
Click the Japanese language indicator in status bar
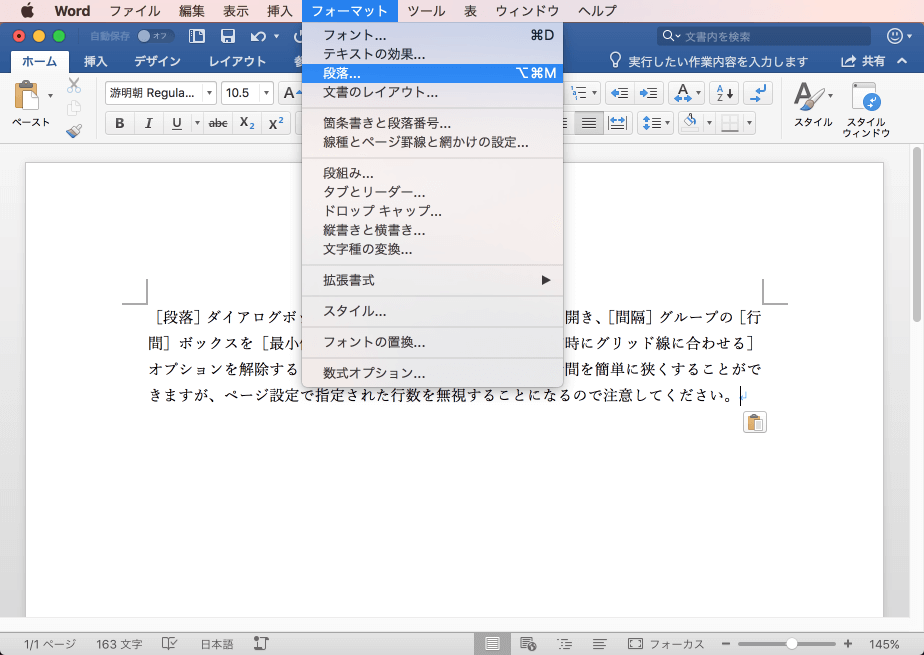pos(217,644)
